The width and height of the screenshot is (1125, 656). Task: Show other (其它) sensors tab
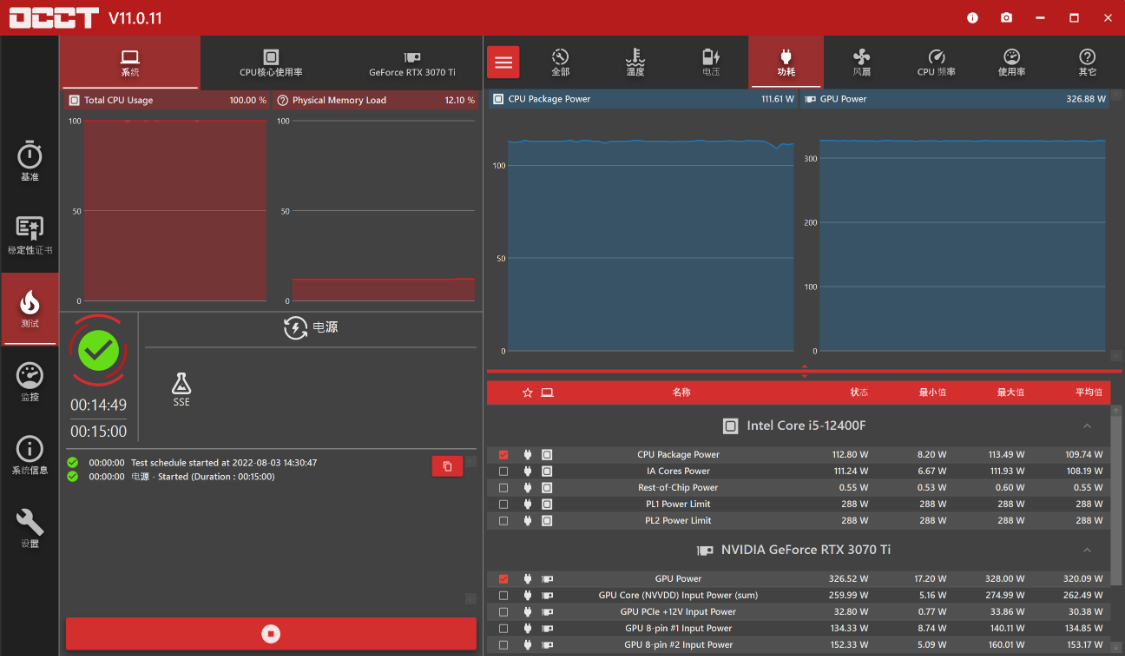(1087, 62)
